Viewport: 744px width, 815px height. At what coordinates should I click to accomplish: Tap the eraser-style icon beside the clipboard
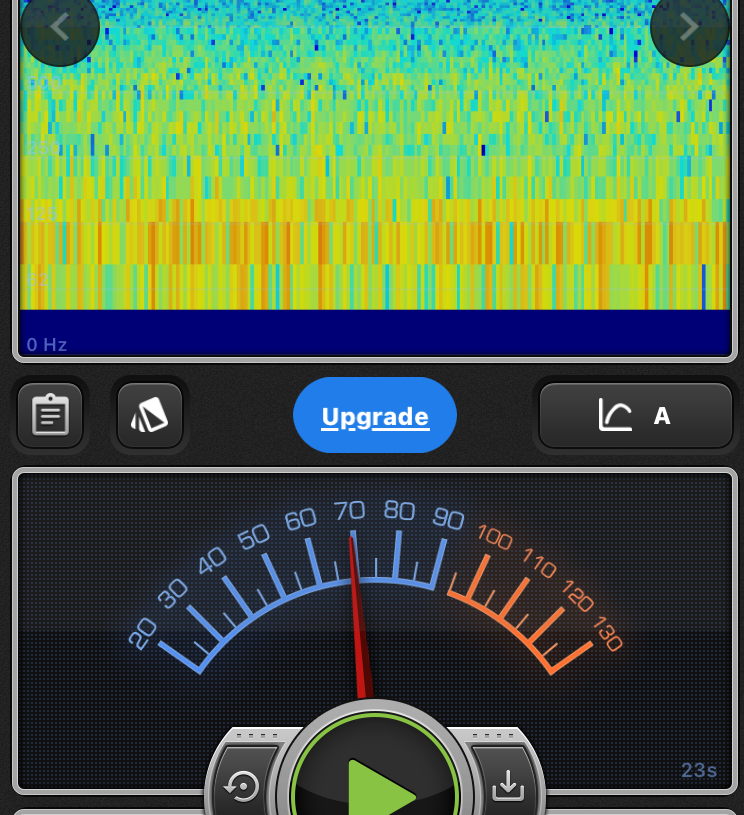click(150, 415)
